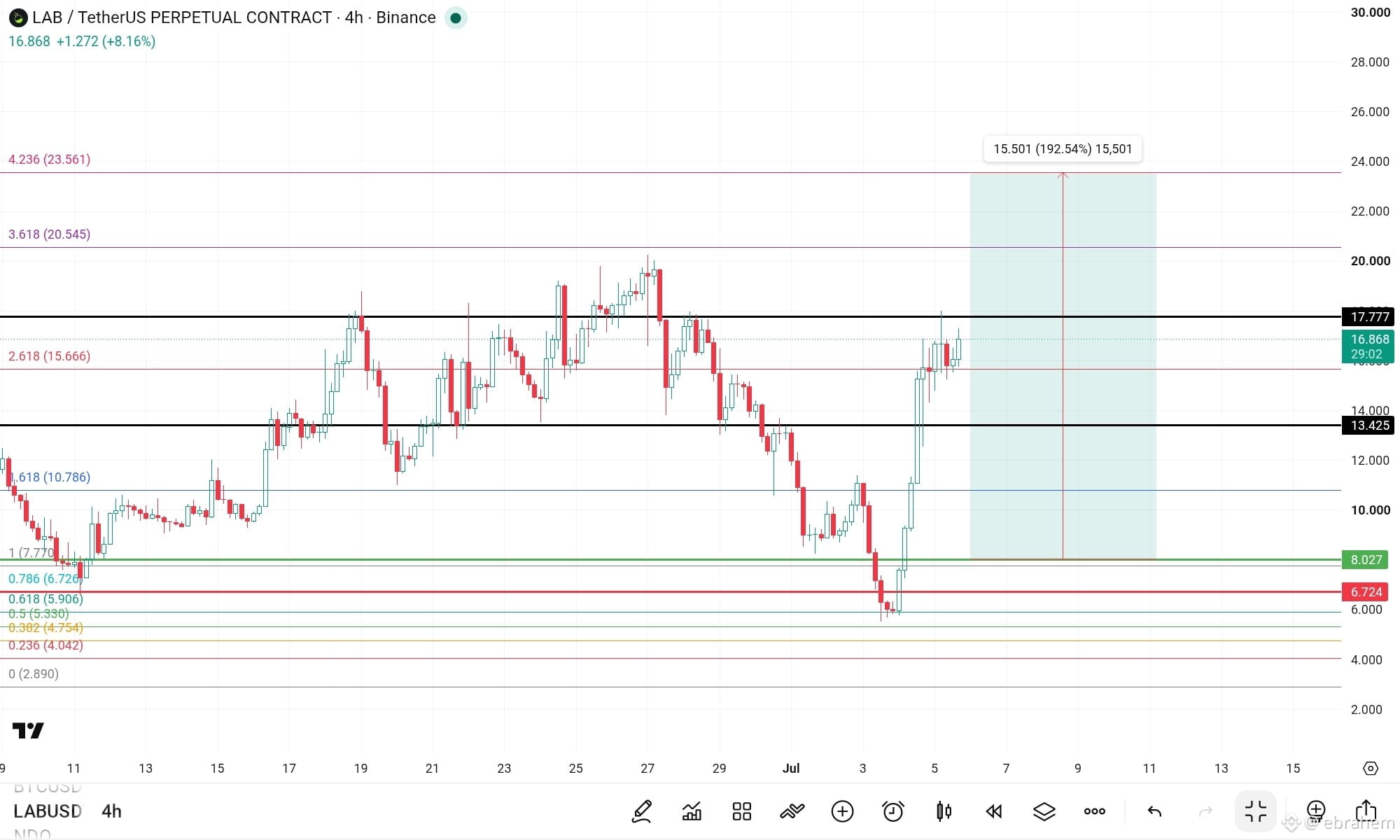Select the 0 (2.890) Fibonacci level label
This screenshot has width=1400, height=840.
pos(34,674)
